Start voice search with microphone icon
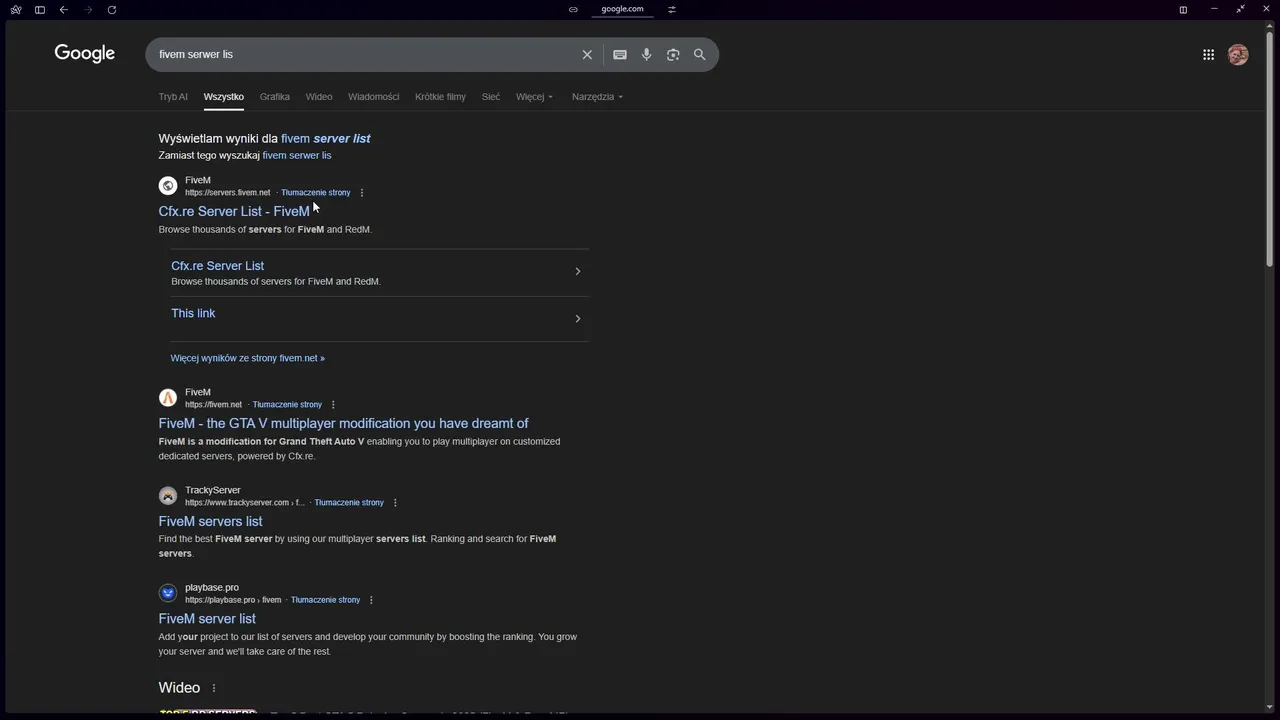 click(646, 55)
